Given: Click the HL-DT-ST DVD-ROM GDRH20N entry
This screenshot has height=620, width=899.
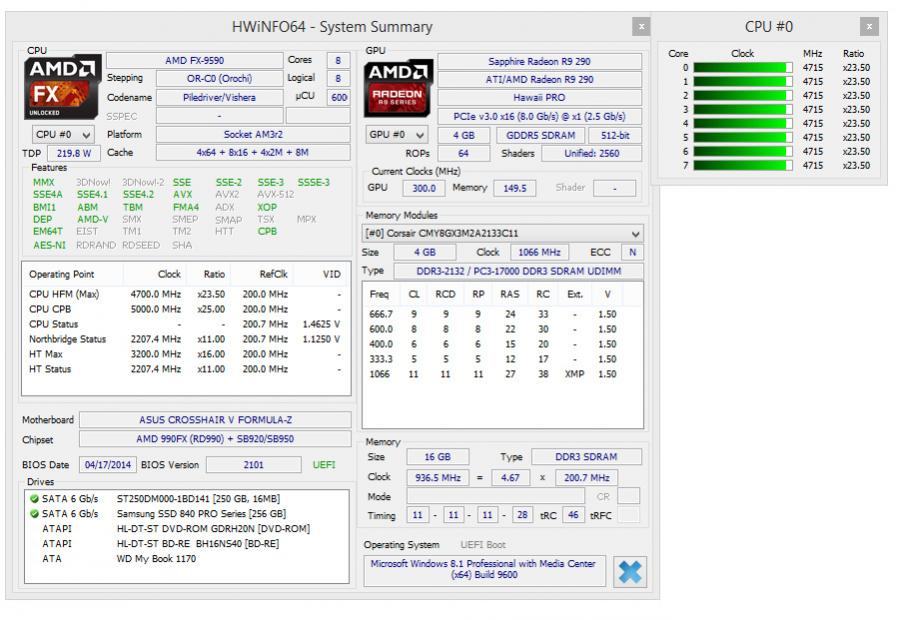Looking at the screenshot, I should [x=213, y=529].
